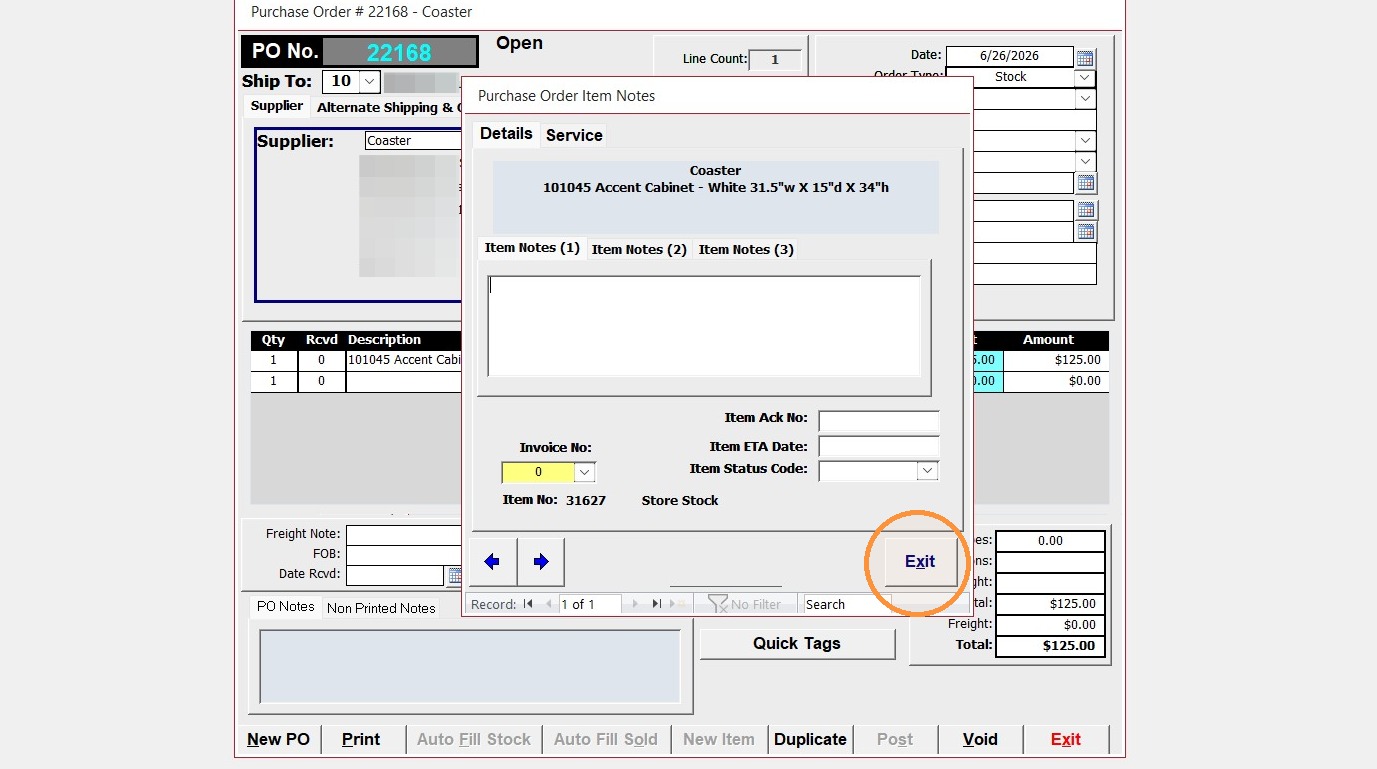The height and width of the screenshot is (769, 1377).
Task: Switch to the Non Printed Notes tab
Action: point(381,608)
